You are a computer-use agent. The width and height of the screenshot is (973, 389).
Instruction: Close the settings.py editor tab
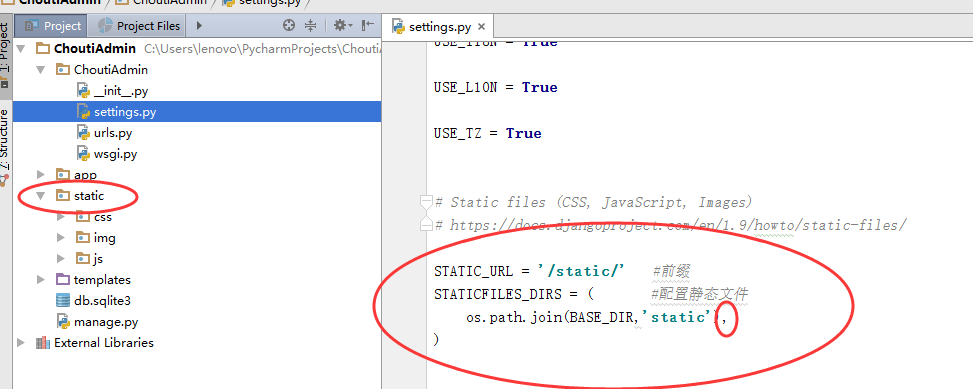click(482, 27)
